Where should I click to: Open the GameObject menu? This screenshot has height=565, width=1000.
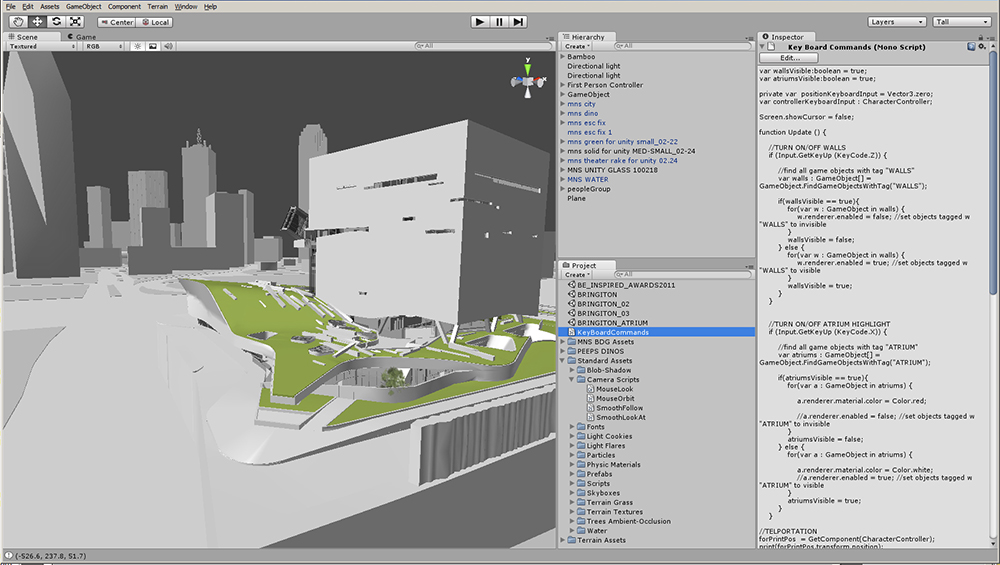point(84,6)
